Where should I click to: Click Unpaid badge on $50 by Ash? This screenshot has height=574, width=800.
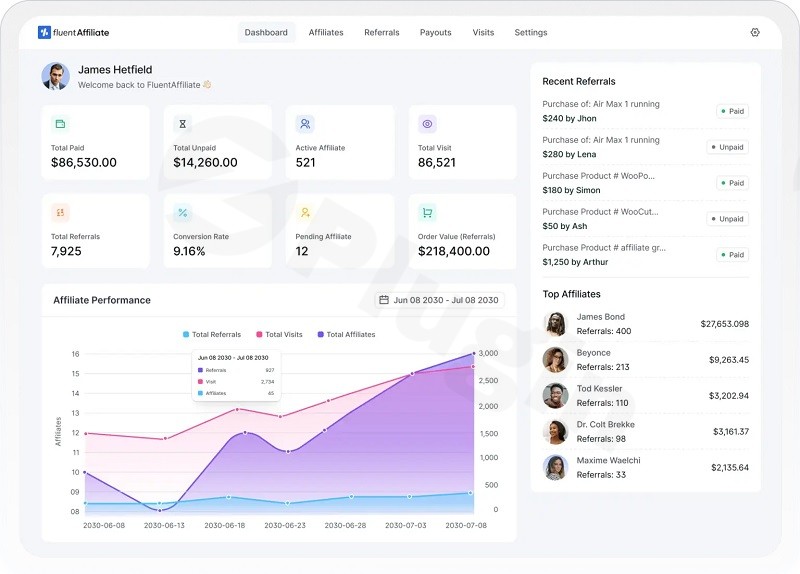(728, 219)
